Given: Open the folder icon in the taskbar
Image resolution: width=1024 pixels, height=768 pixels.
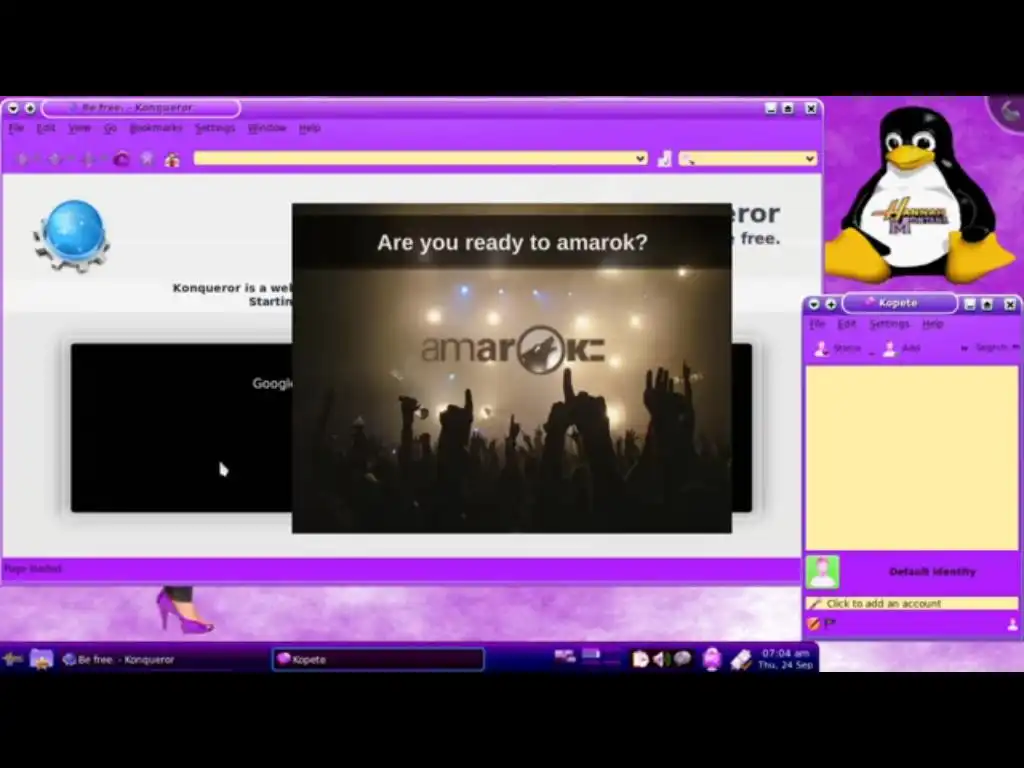Looking at the screenshot, I should tap(41, 659).
